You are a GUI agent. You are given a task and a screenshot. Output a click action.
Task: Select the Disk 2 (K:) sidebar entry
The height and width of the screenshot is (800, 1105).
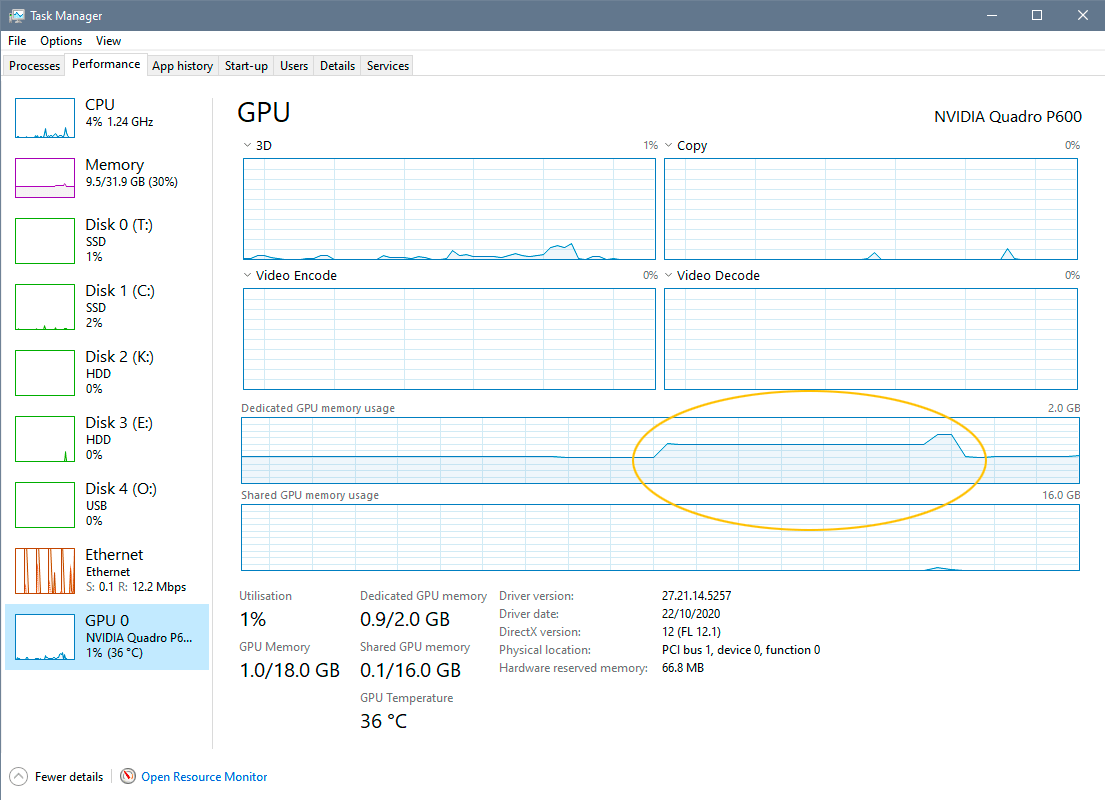click(107, 373)
